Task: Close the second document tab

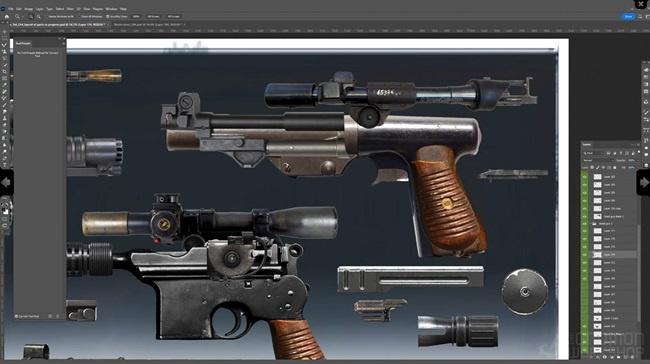Action: click(x=184, y=25)
